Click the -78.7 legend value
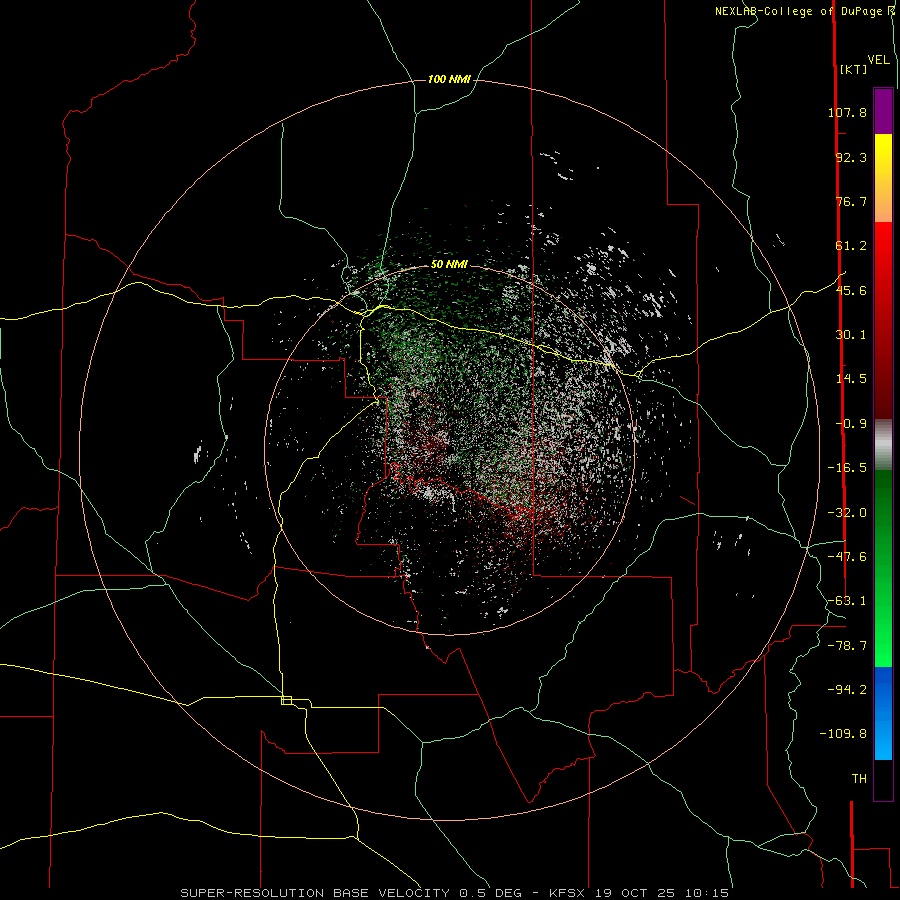The height and width of the screenshot is (900, 900). tap(847, 646)
